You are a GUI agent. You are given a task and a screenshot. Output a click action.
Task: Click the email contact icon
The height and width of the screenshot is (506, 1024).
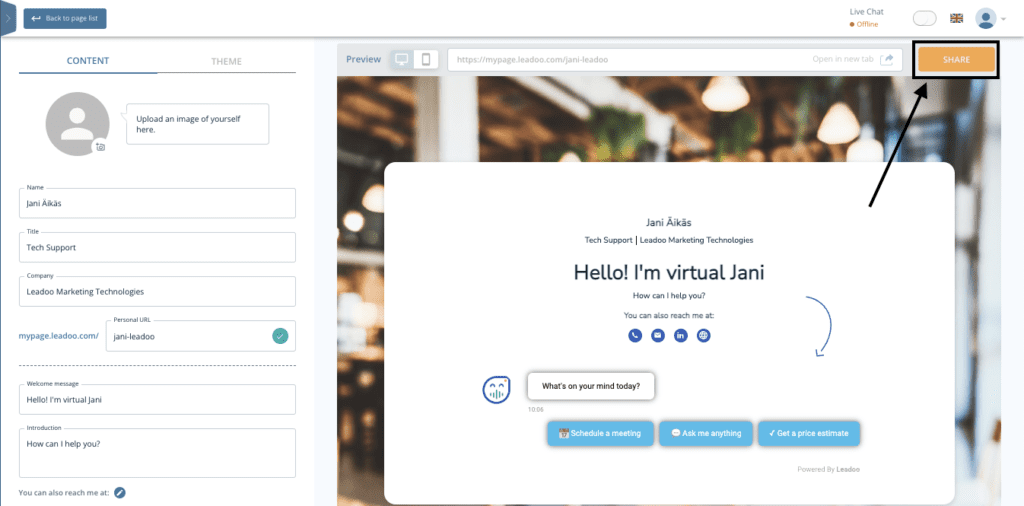click(x=657, y=335)
